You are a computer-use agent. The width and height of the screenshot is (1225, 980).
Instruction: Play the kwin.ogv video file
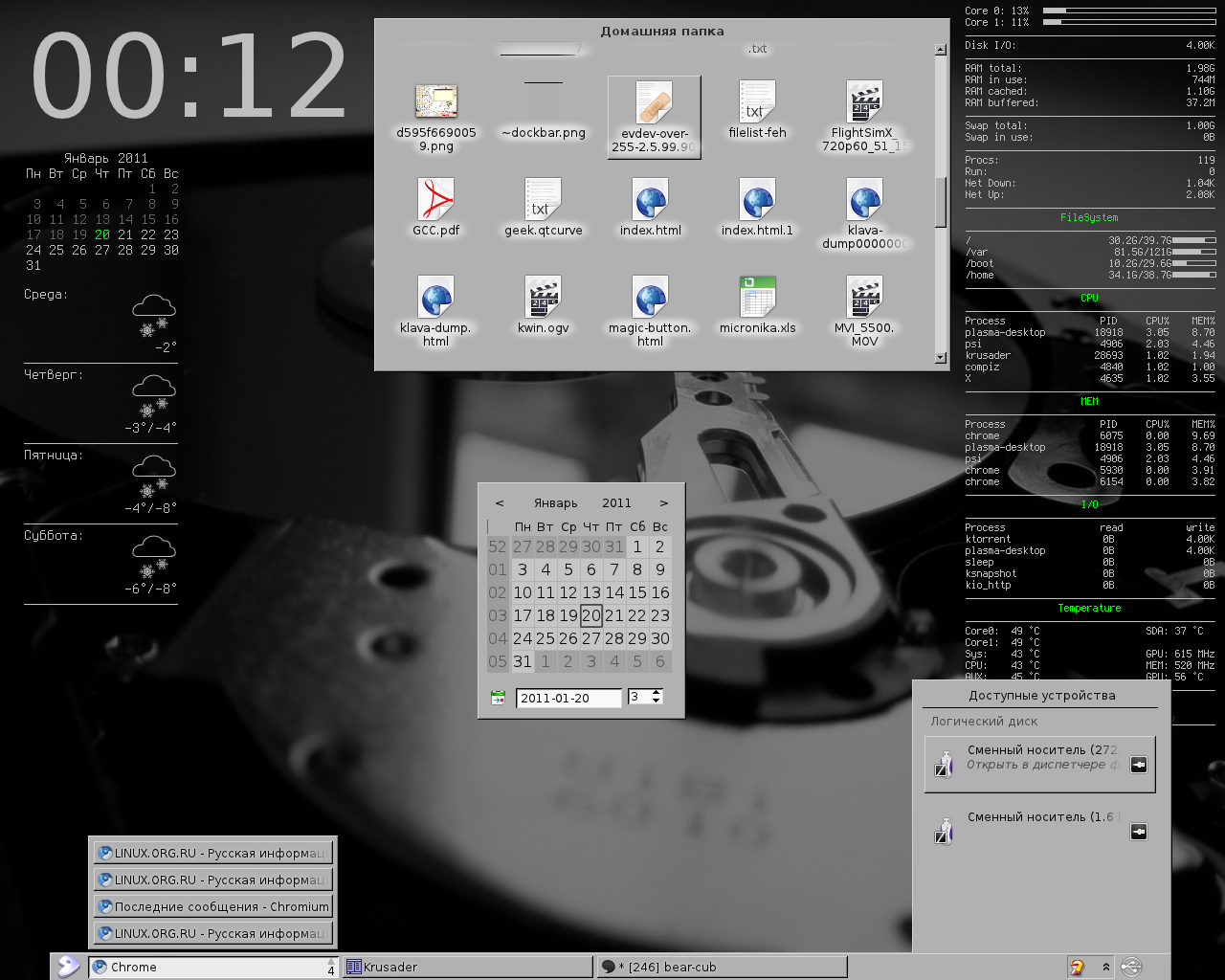click(x=544, y=297)
